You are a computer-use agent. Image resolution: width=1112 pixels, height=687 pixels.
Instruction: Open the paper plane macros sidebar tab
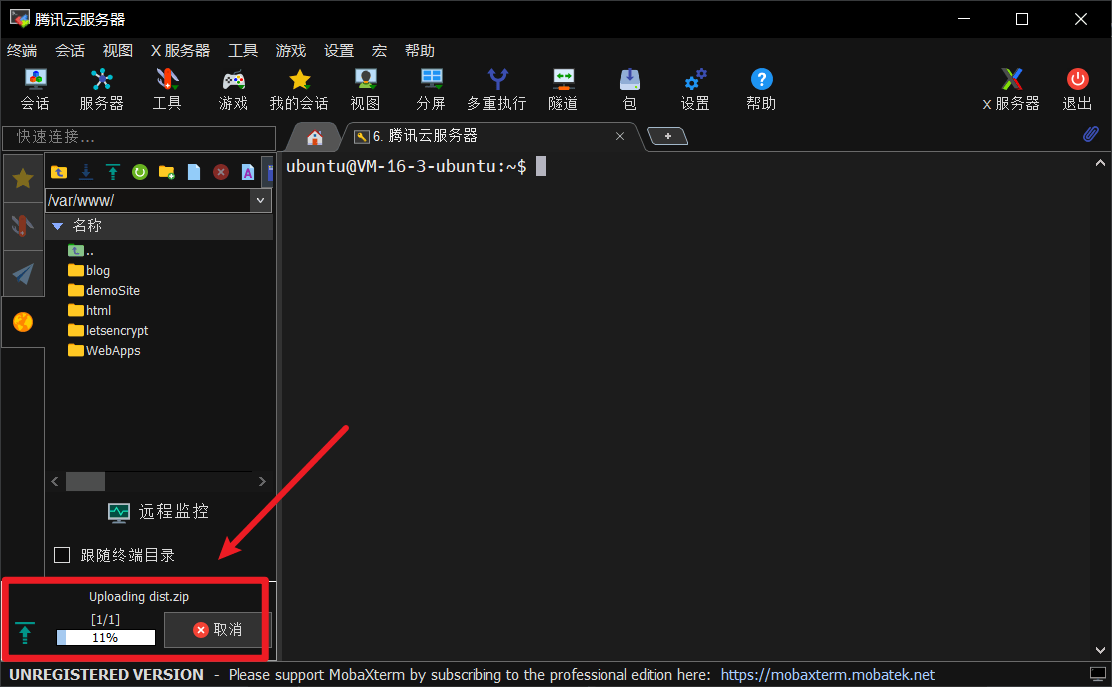(x=23, y=273)
